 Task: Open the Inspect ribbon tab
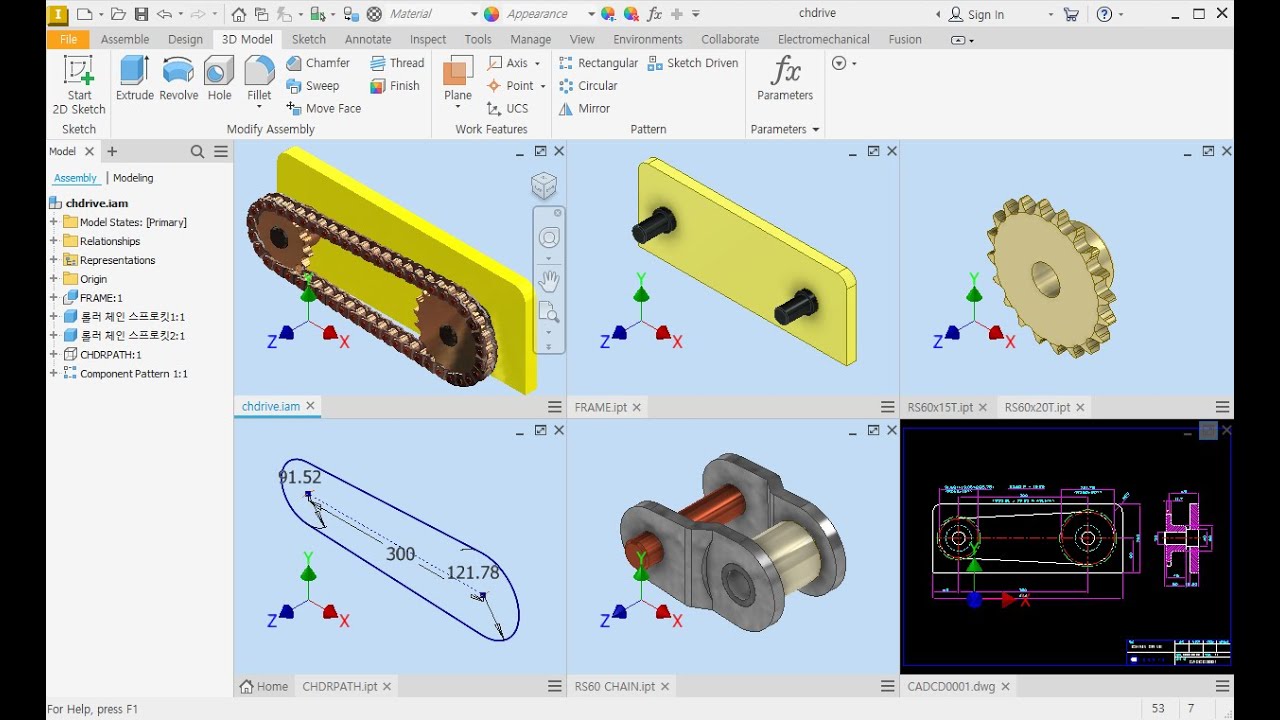[428, 40]
